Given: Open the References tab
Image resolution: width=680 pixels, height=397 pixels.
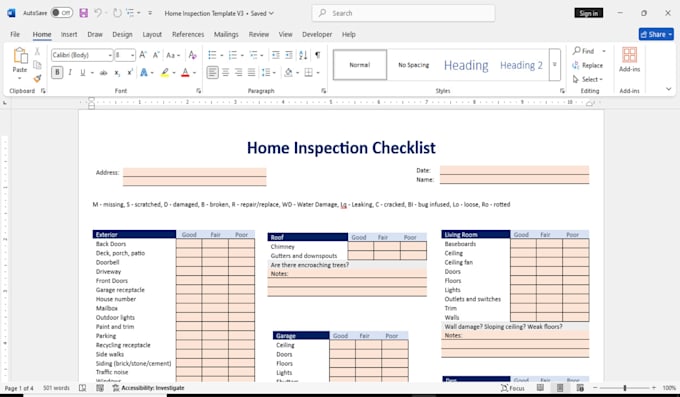Looking at the screenshot, I should pos(188,34).
